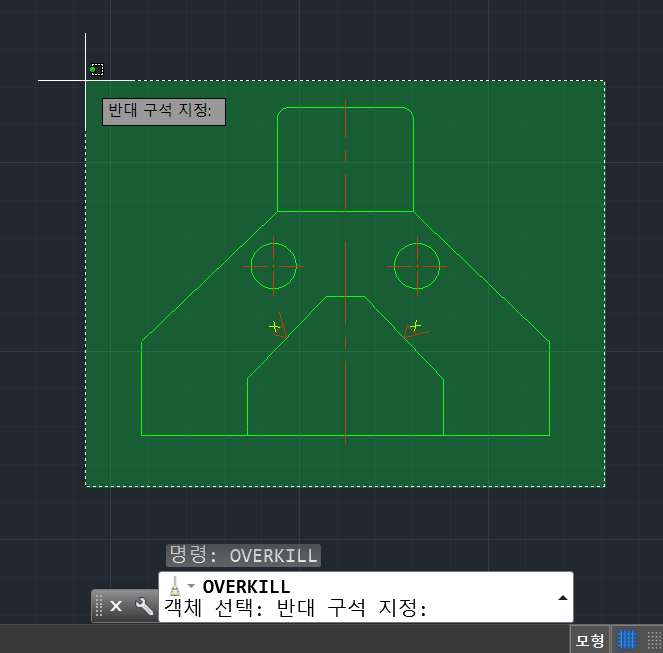
Task: Toggle the drawing grid display button
Action: (627, 639)
